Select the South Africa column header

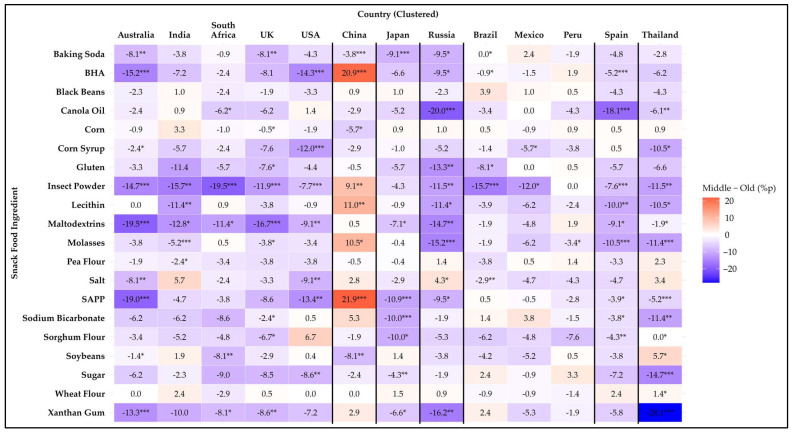pos(223,30)
